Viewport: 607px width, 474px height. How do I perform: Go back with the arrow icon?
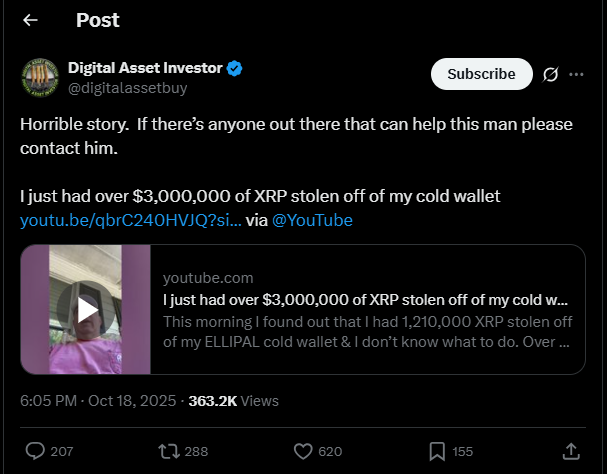click(31, 20)
